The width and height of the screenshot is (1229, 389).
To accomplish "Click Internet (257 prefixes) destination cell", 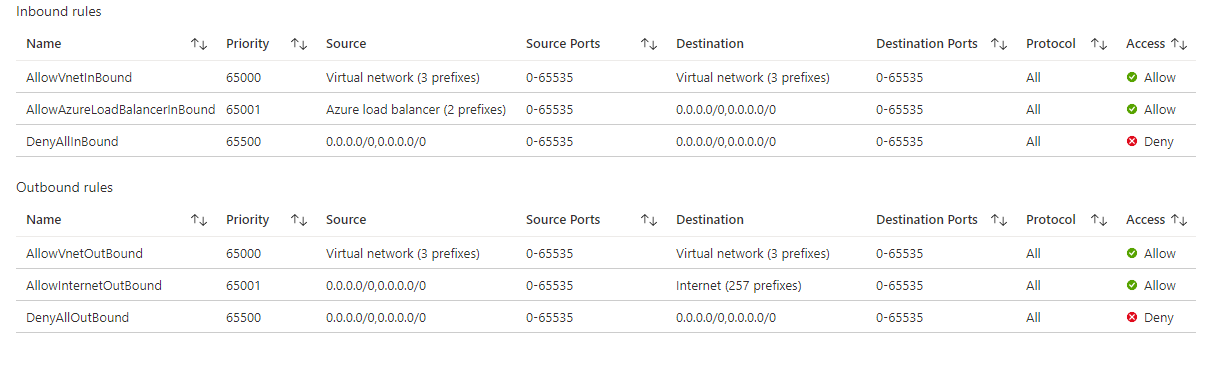I will (x=739, y=285).
